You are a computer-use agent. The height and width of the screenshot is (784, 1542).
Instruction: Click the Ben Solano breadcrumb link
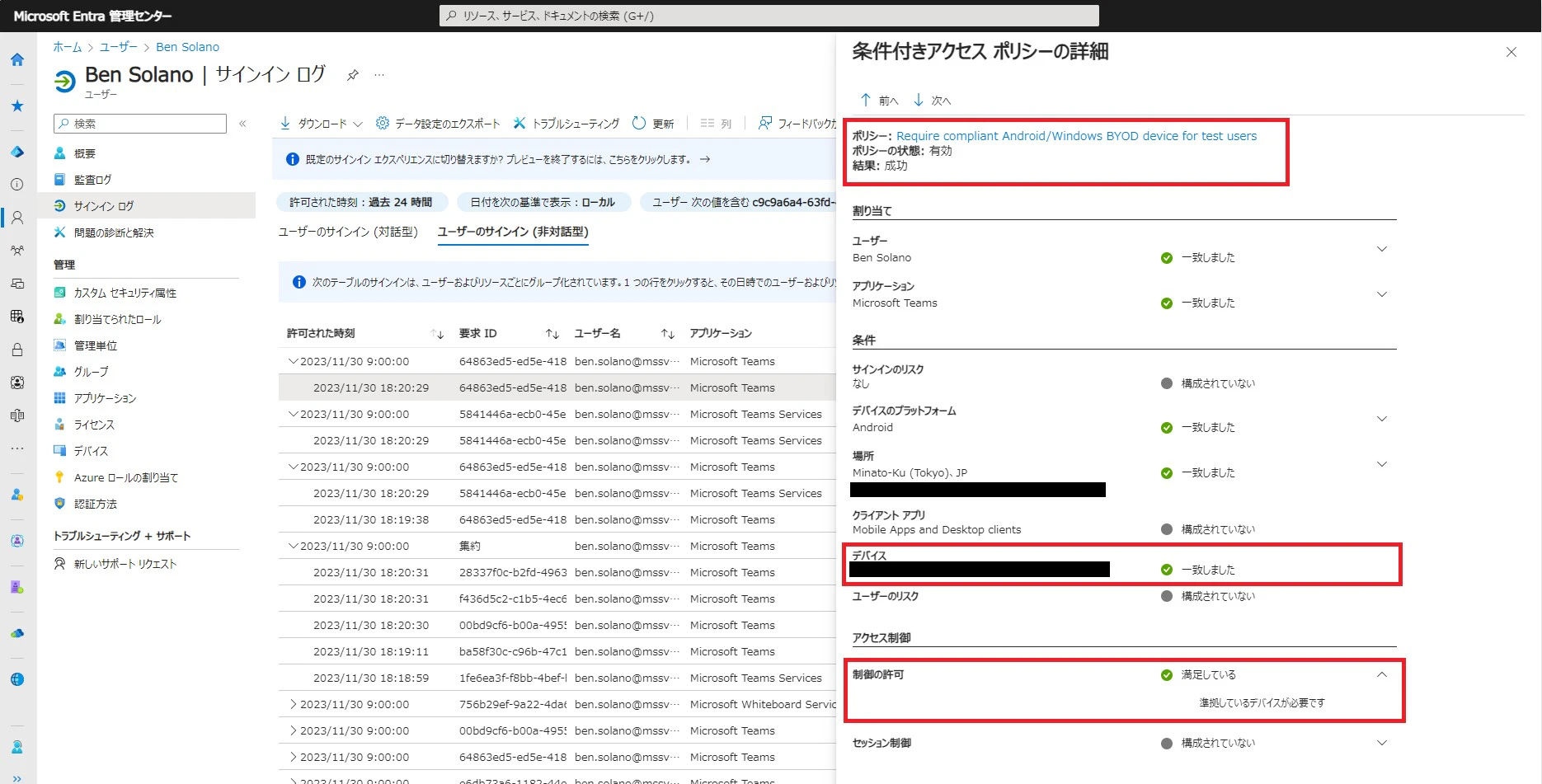tap(187, 47)
